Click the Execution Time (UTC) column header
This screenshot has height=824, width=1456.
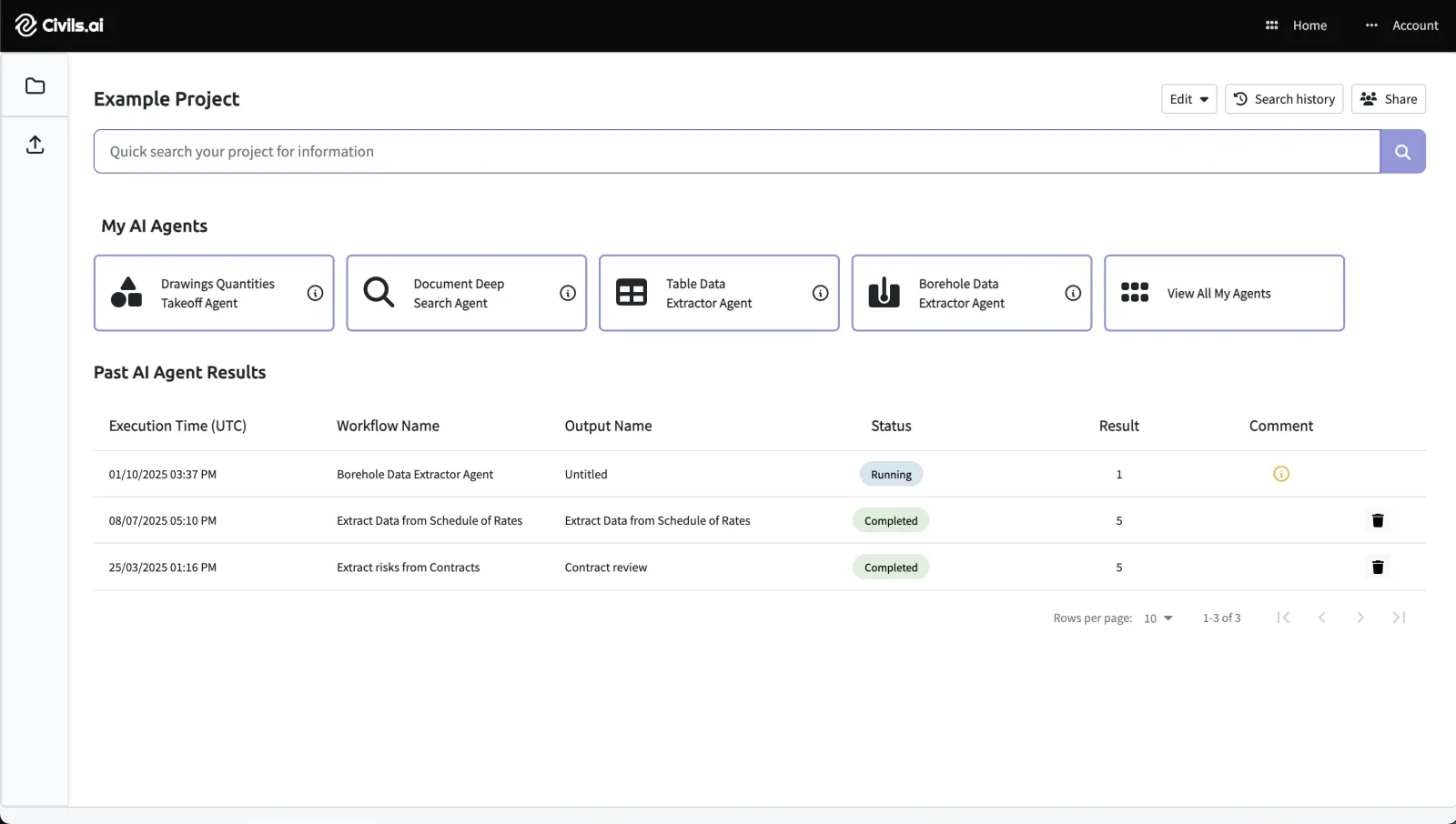[177, 426]
